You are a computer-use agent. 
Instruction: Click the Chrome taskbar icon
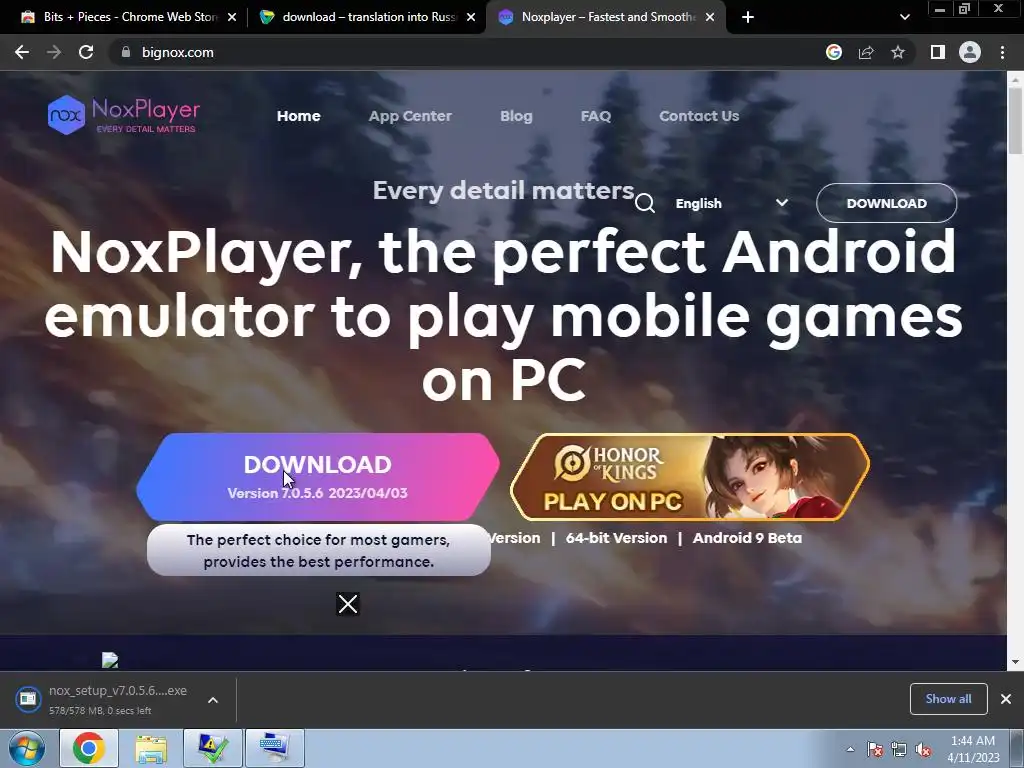click(x=89, y=748)
